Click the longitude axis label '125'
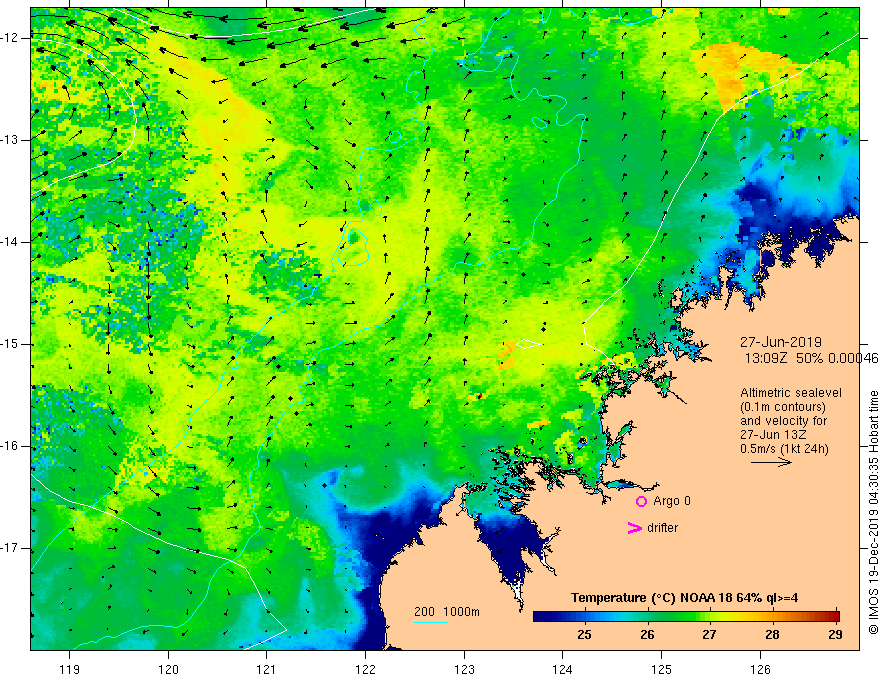The image size is (880, 680). (x=662, y=669)
